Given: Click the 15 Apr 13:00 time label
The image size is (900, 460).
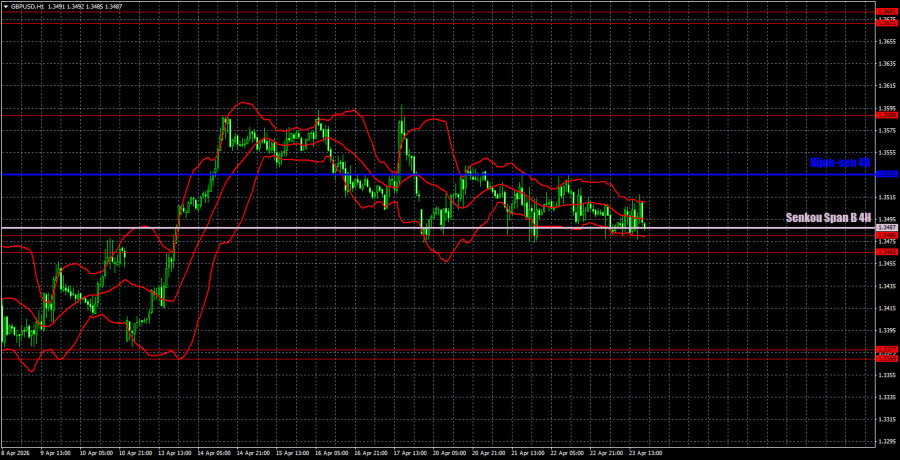Looking at the screenshot, I should pyautogui.click(x=292, y=453).
